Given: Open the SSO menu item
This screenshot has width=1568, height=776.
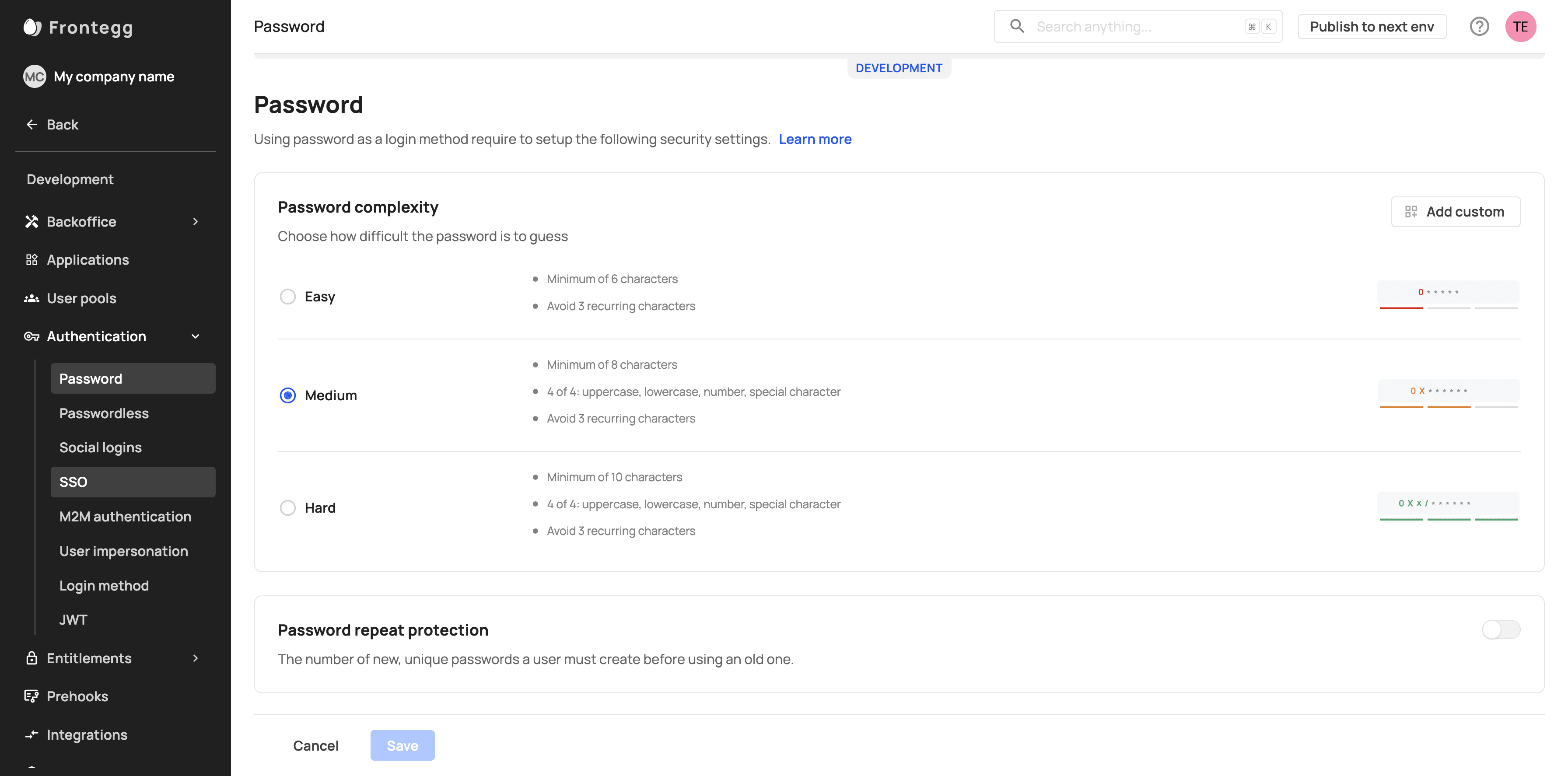Looking at the screenshot, I should point(133,482).
